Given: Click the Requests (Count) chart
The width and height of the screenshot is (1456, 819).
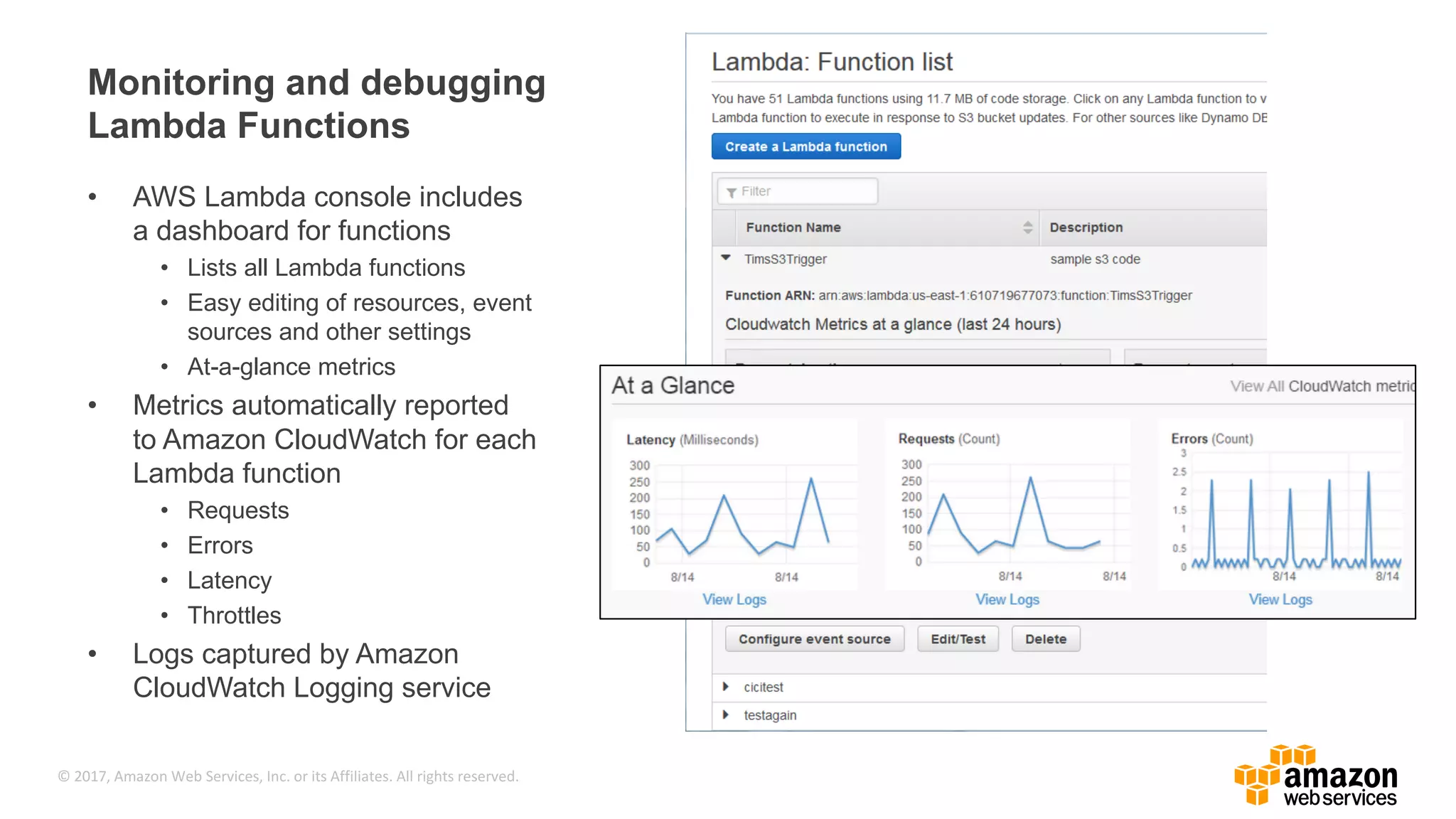Looking at the screenshot, I should tap(1007, 505).
